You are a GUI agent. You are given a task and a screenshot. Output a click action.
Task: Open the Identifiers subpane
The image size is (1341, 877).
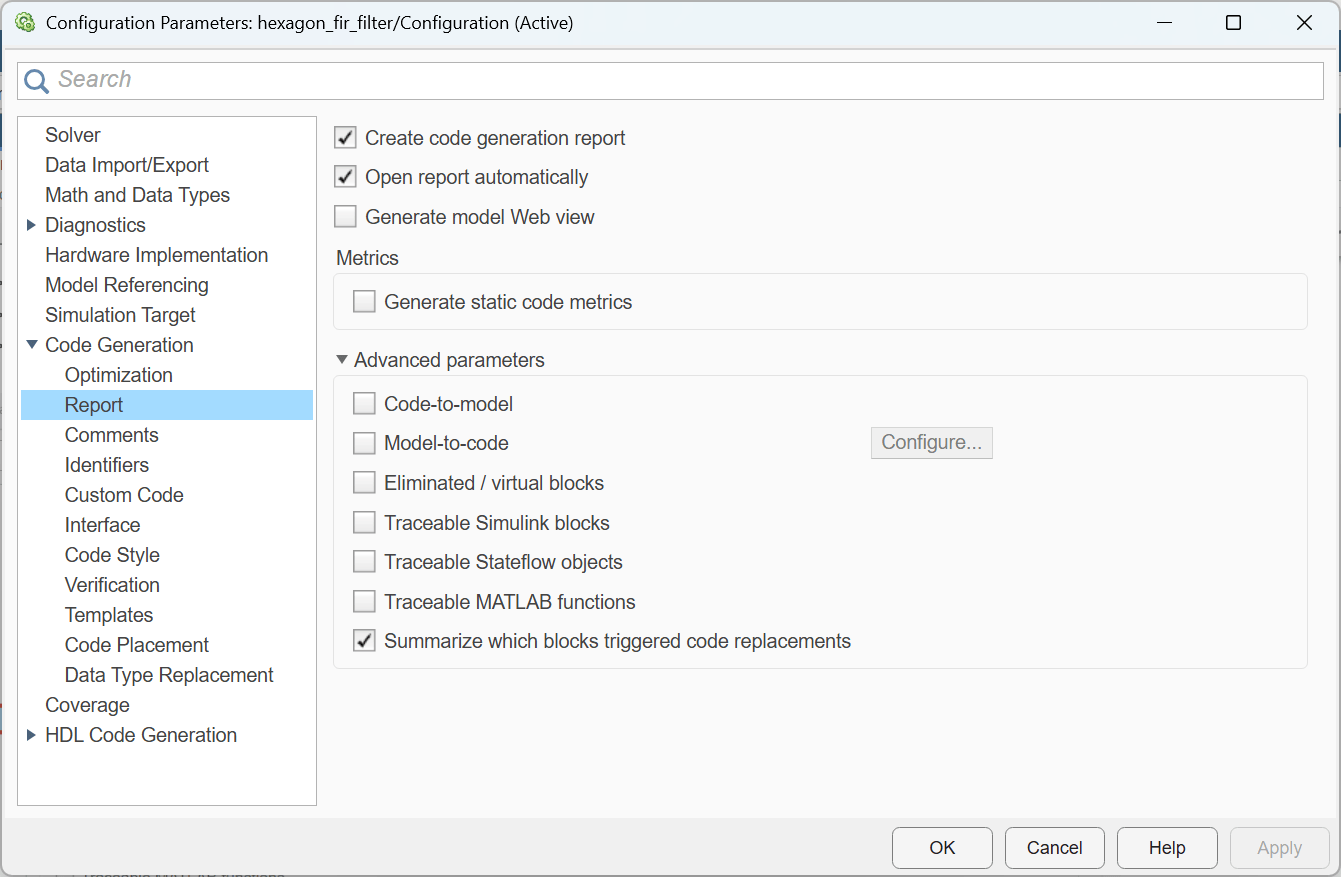[x=107, y=465]
